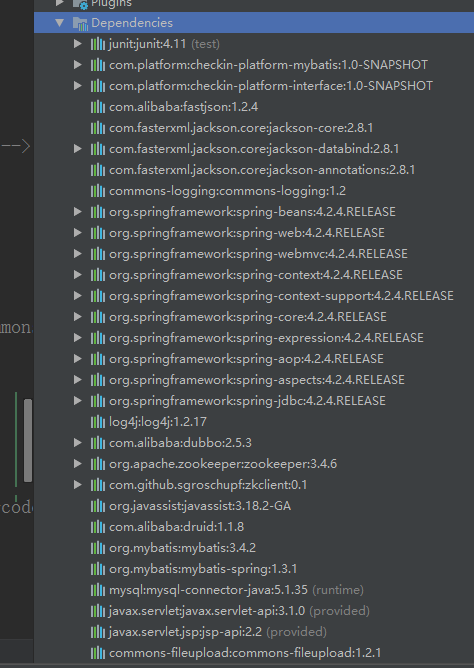Click library icon of spring-beans
This screenshot has height=668, width=474.
pos(98,212)
